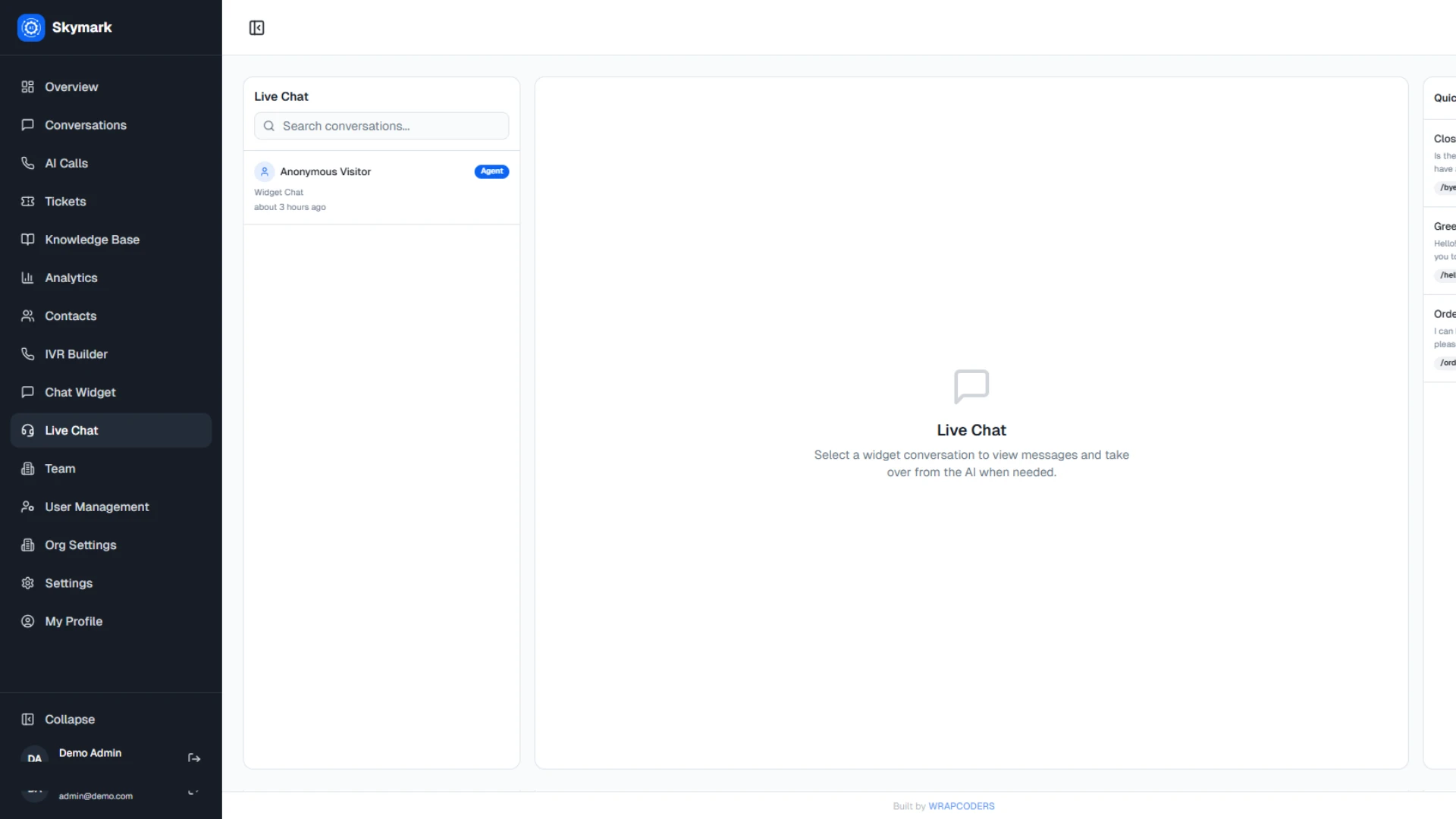1456x819 pixels.
Task: Click the My Profile avatar icon
Action: click(28, 621)
